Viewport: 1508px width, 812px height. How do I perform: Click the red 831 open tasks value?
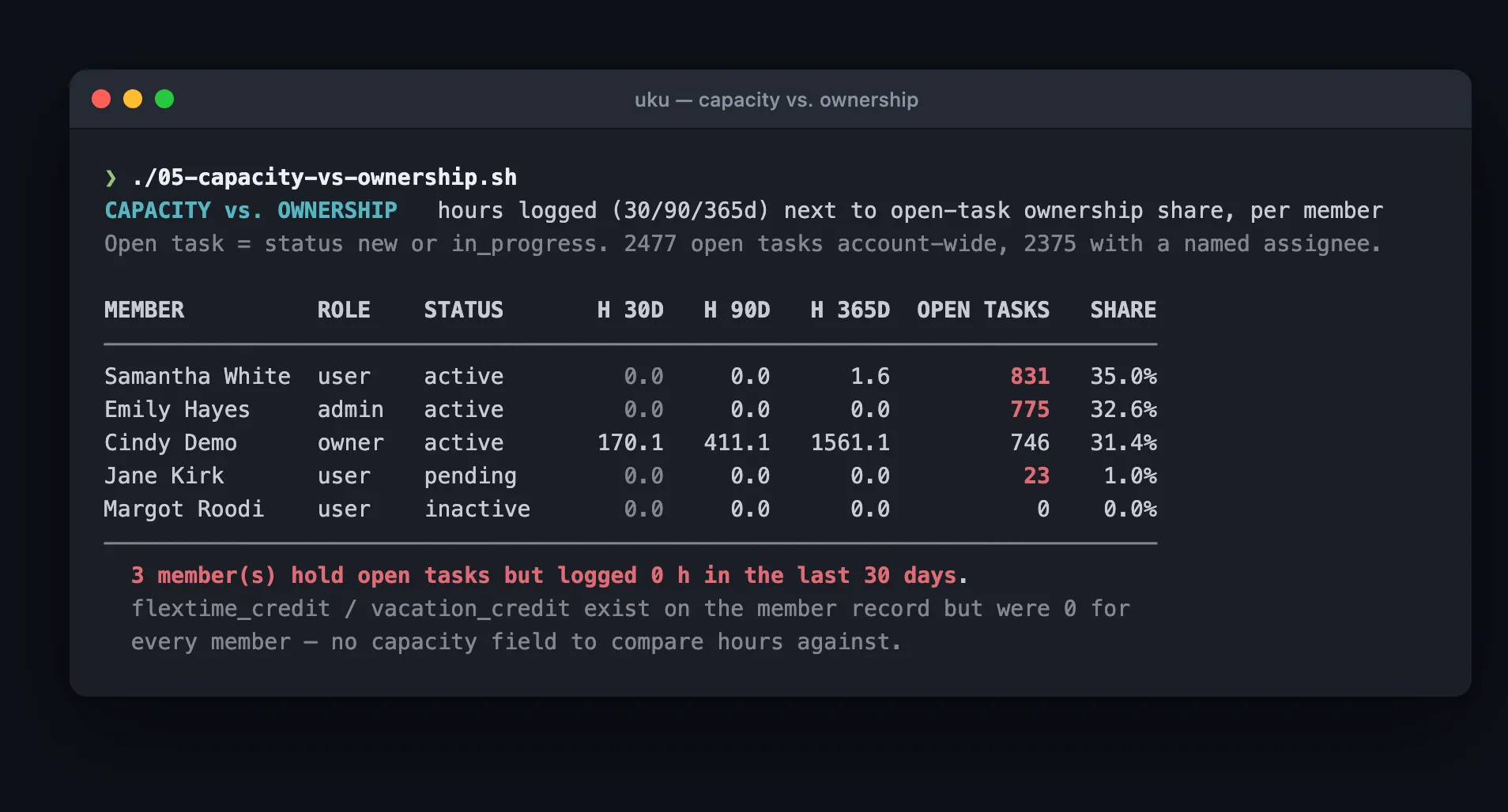tap(1030, 376)
